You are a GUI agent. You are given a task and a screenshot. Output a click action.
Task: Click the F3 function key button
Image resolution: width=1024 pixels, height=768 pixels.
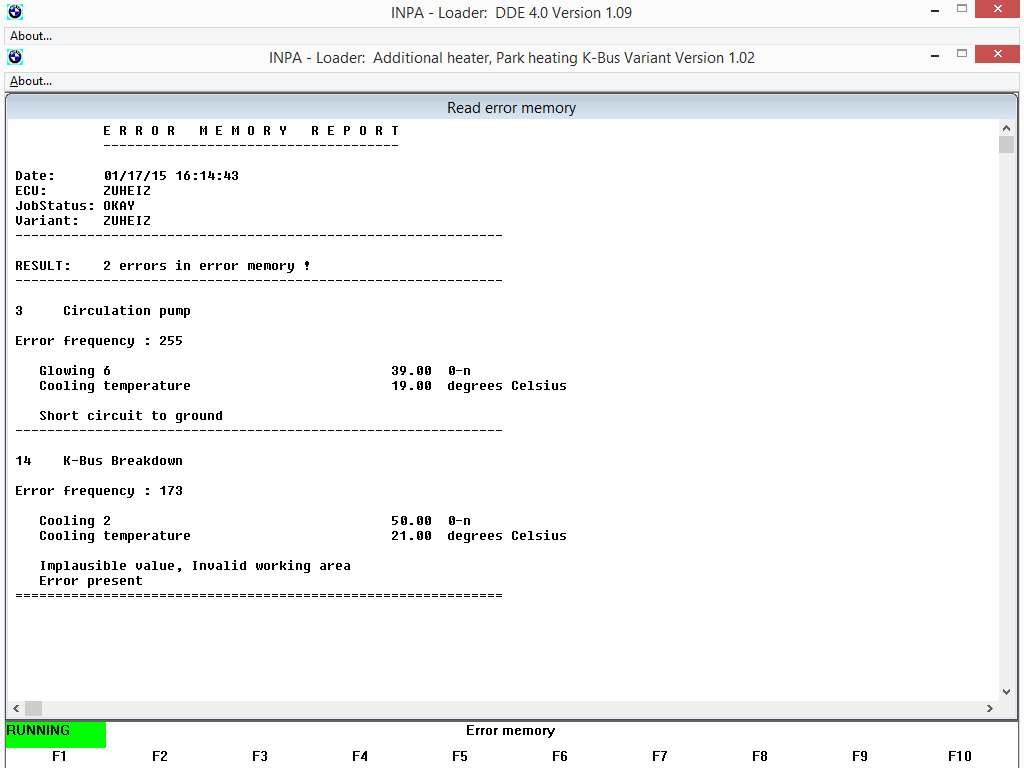click(259, 756)
